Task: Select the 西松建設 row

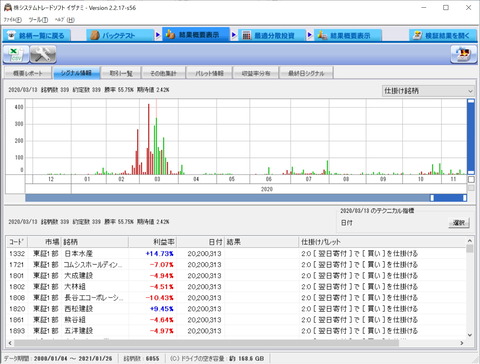Action: pyautogui.click(x=236, y=309)
